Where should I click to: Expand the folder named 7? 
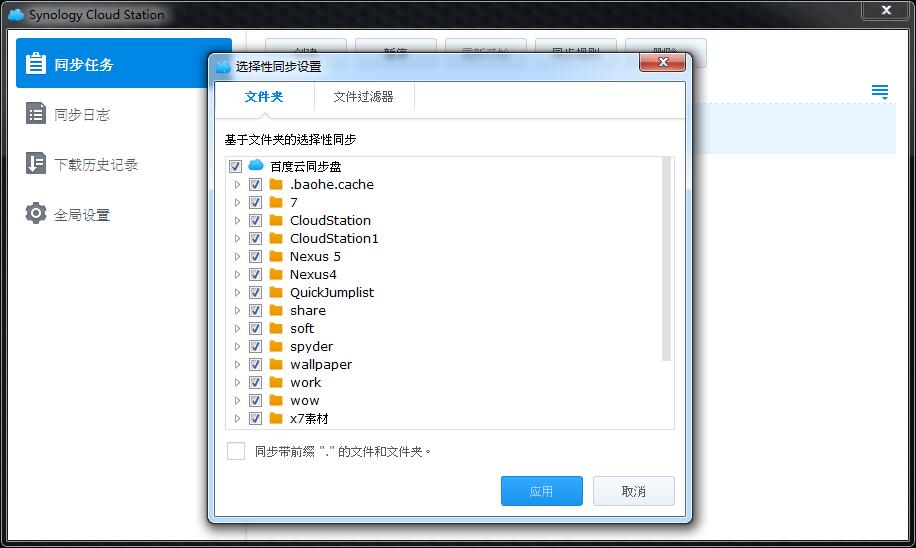237,202
